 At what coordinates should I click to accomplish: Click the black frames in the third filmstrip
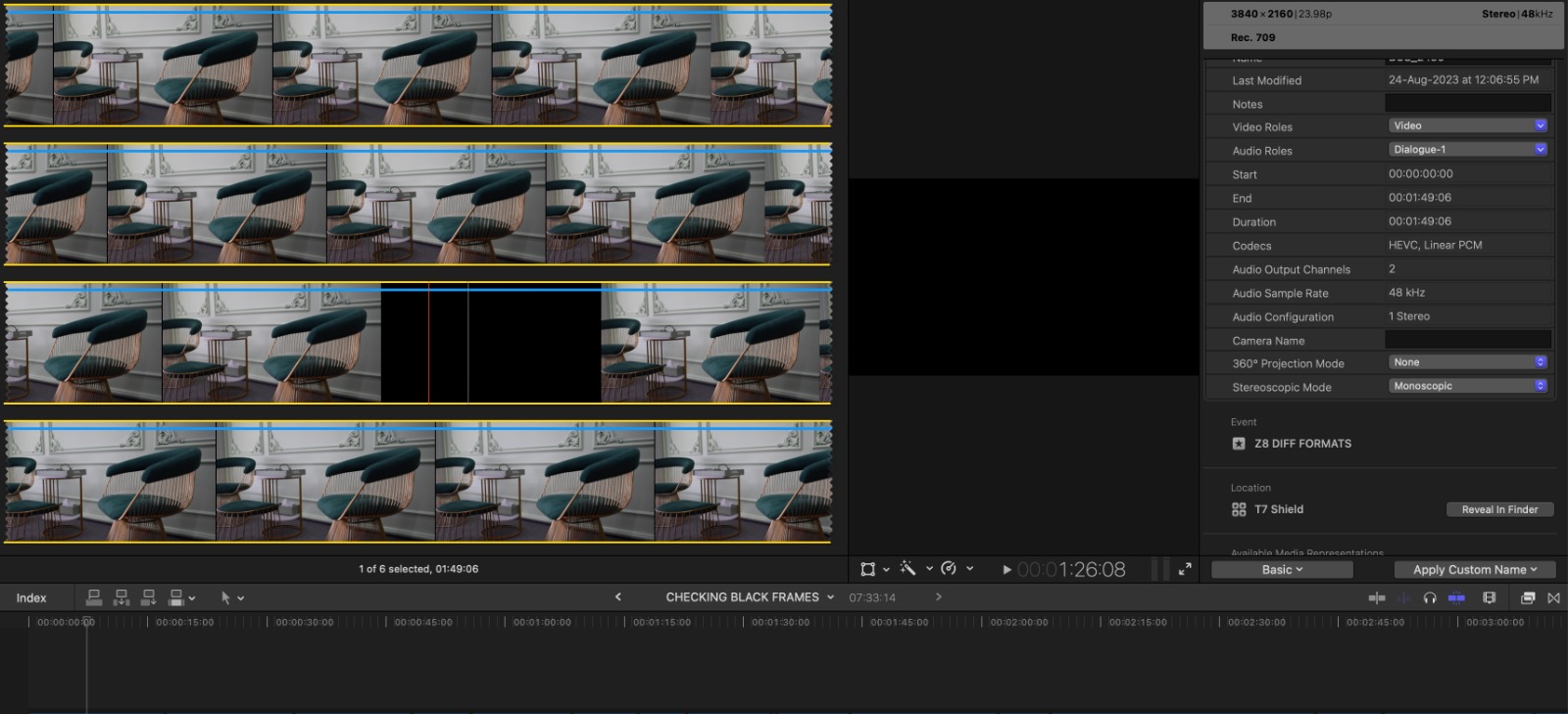[490, 343]
